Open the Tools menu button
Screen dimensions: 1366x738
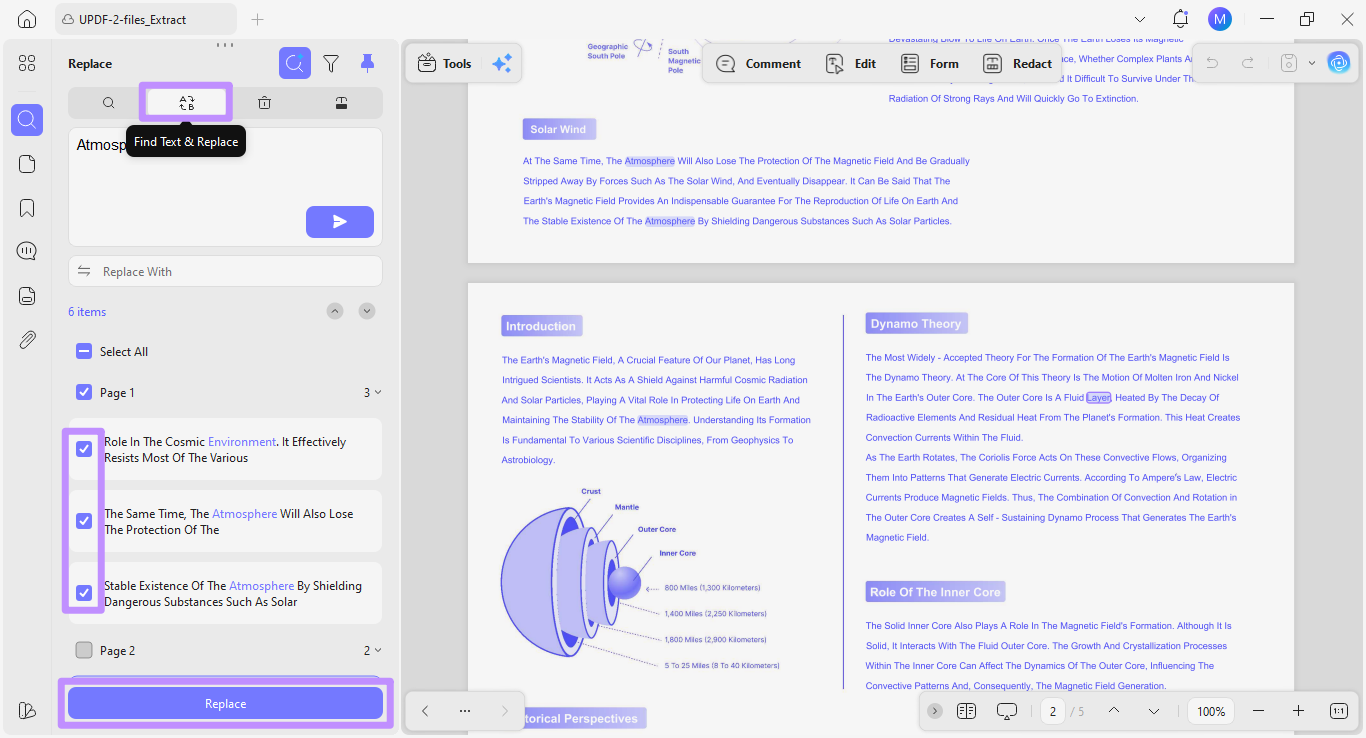445,63
